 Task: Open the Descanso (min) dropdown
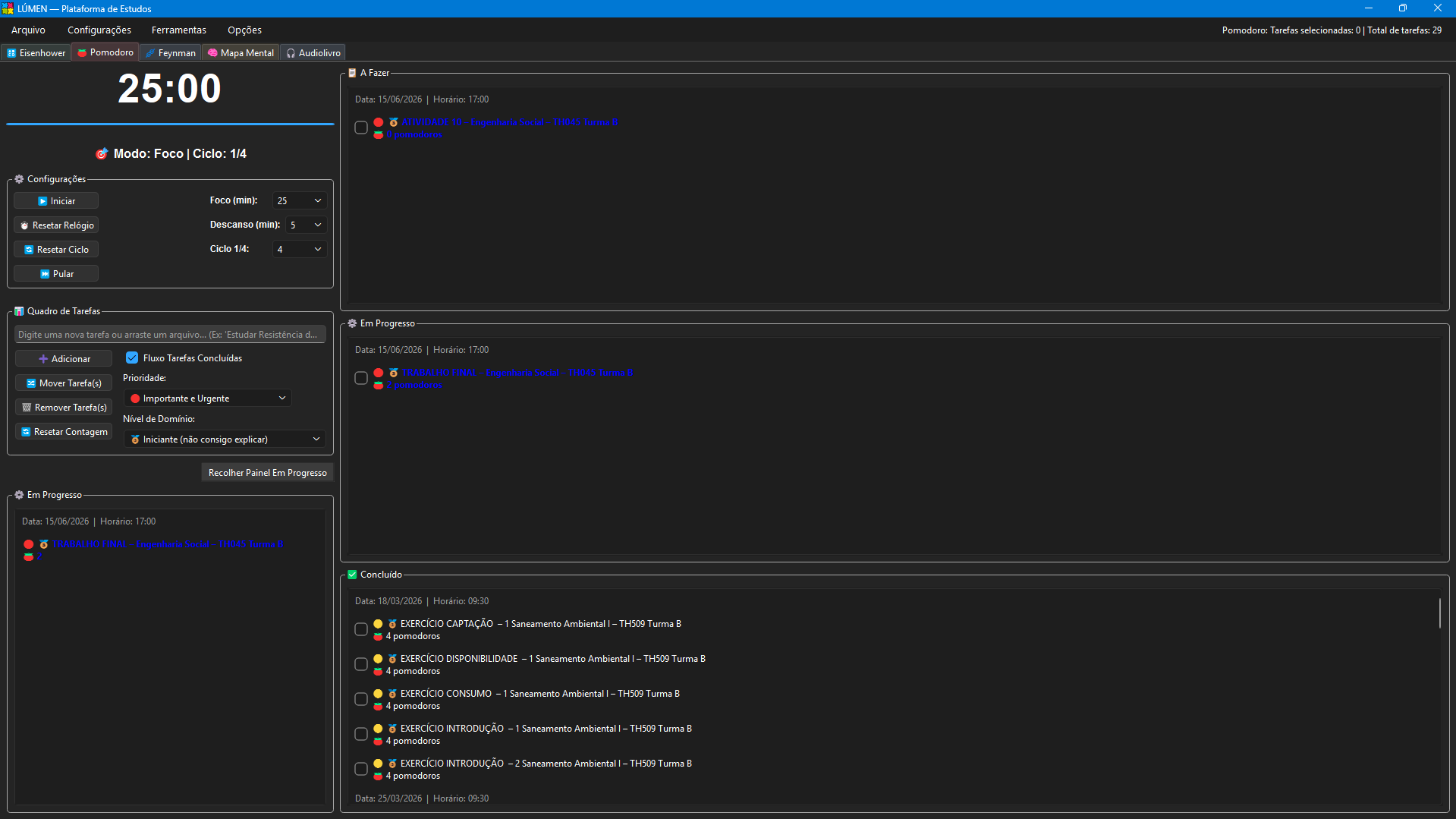[x=307, y=225]
